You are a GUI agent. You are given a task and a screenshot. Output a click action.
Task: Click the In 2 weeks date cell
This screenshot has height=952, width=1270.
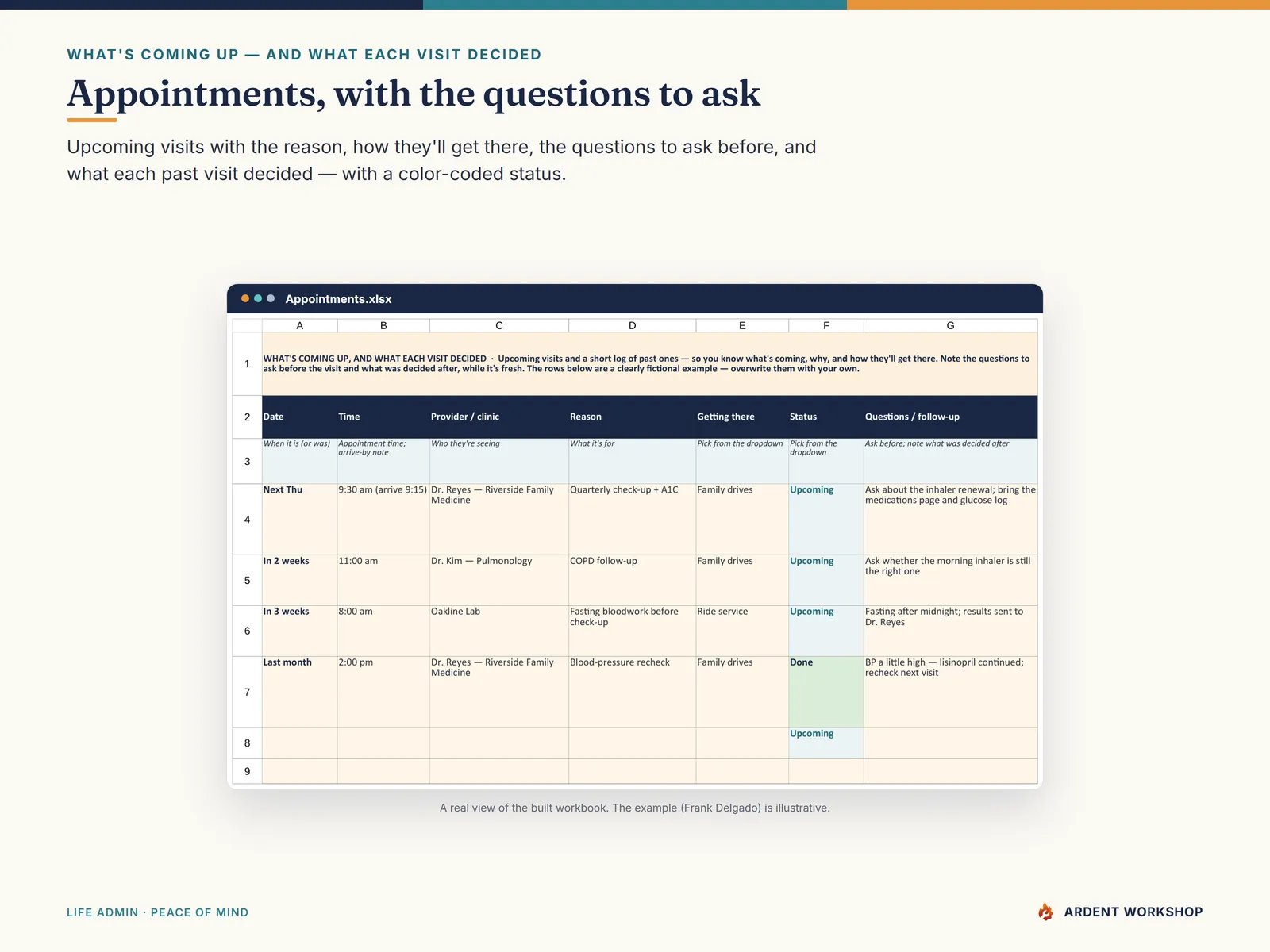pyautogui.click(x=299, y=580)
